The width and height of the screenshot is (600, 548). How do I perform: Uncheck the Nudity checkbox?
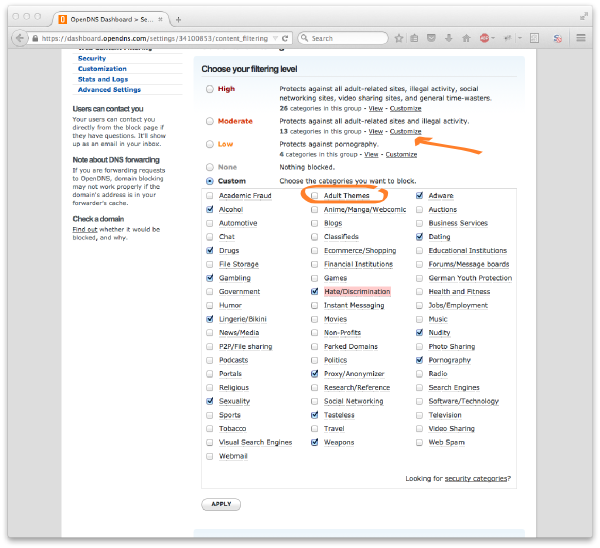419,333
